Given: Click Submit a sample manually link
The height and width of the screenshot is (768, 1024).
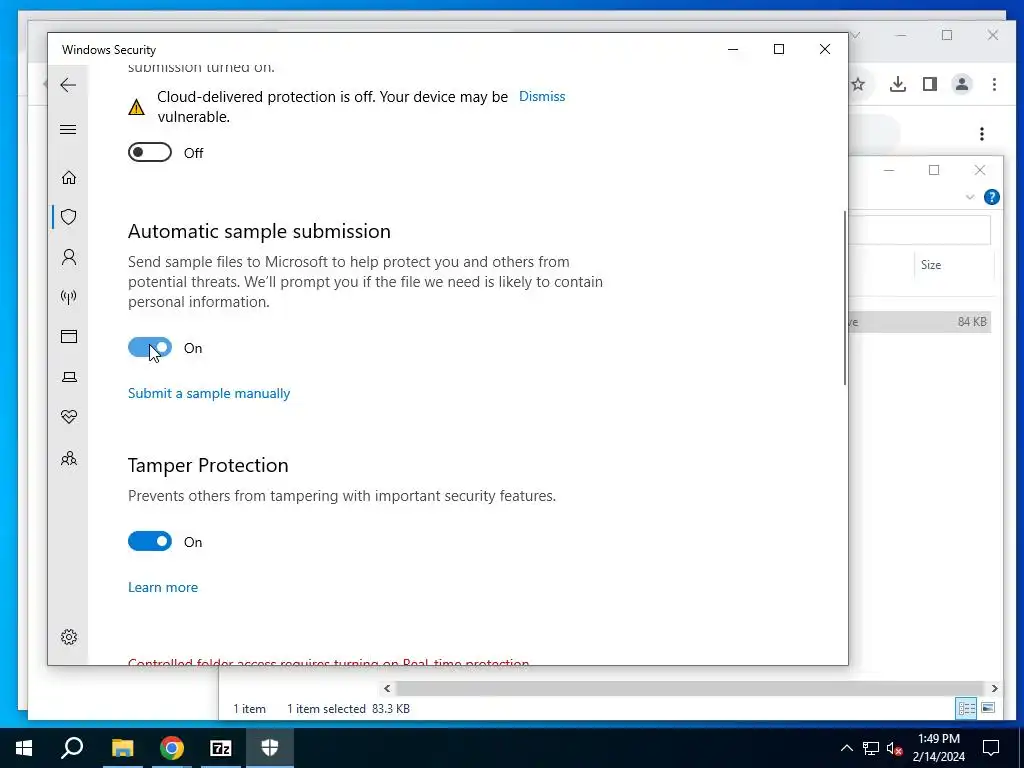Looking at the screenshot, I should point(209,393).
